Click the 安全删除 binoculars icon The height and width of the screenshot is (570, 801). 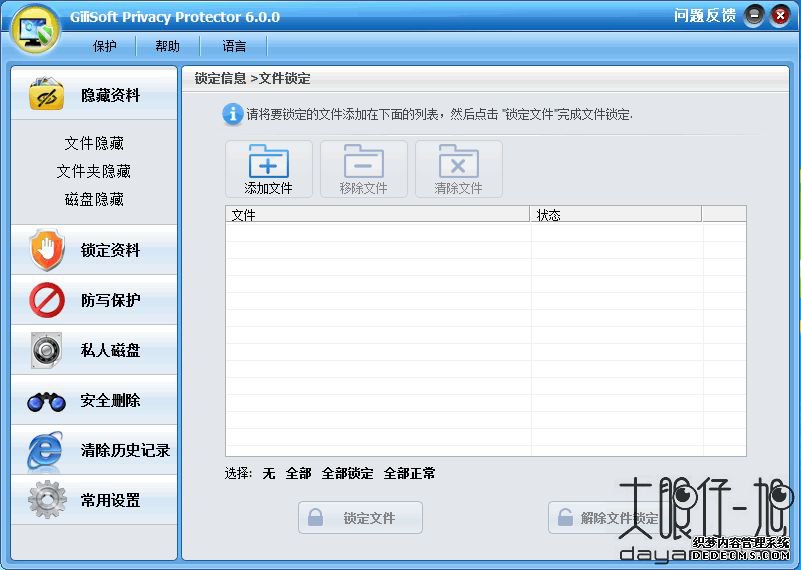(x=46, y=401)
